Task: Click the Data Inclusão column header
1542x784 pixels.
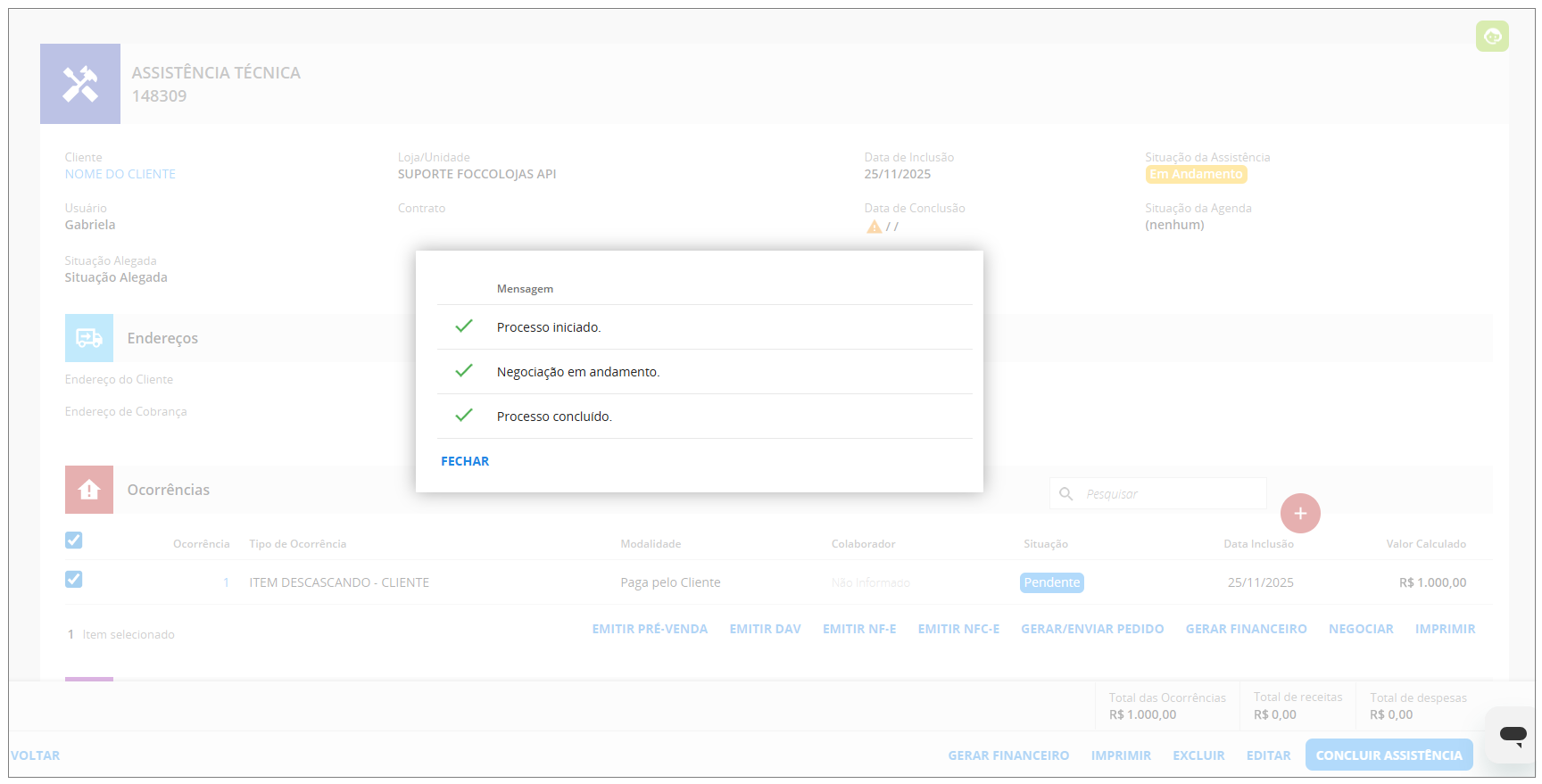Action: (x=1258, y=544)
